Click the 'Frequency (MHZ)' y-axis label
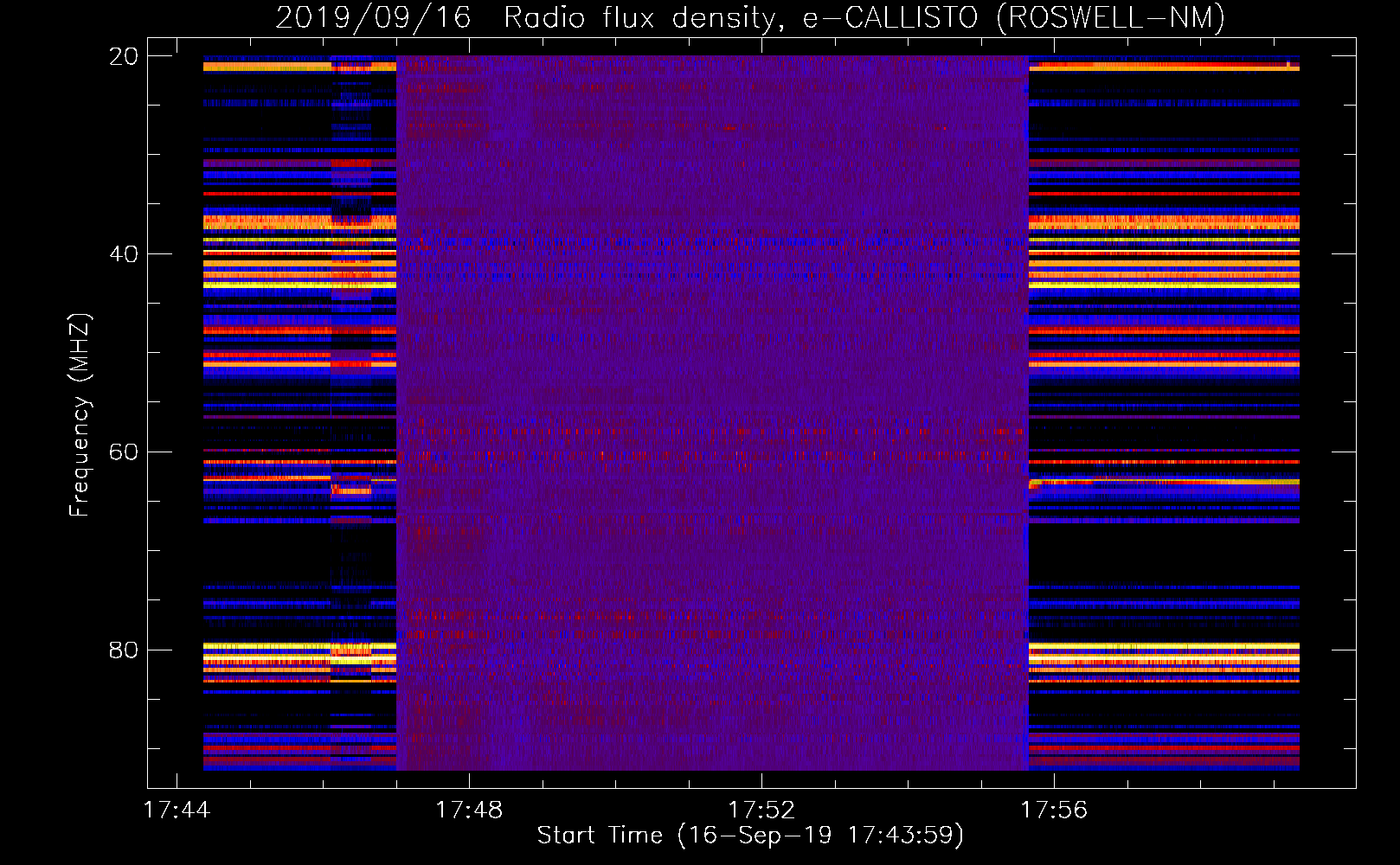The width and height of the screenshot is (1400, 865). point(80,415)
